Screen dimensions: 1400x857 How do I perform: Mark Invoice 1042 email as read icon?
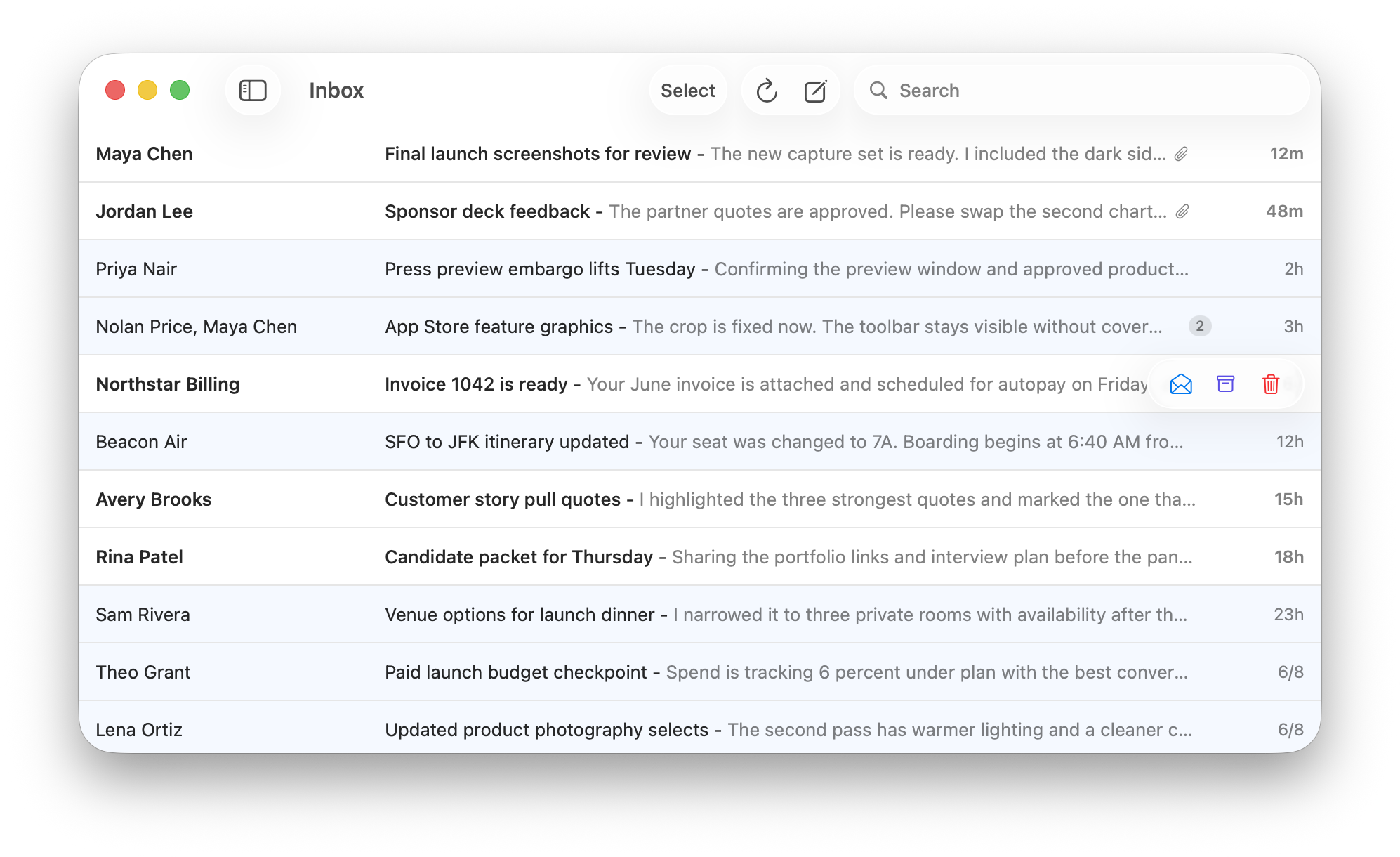coord(1181,384)
